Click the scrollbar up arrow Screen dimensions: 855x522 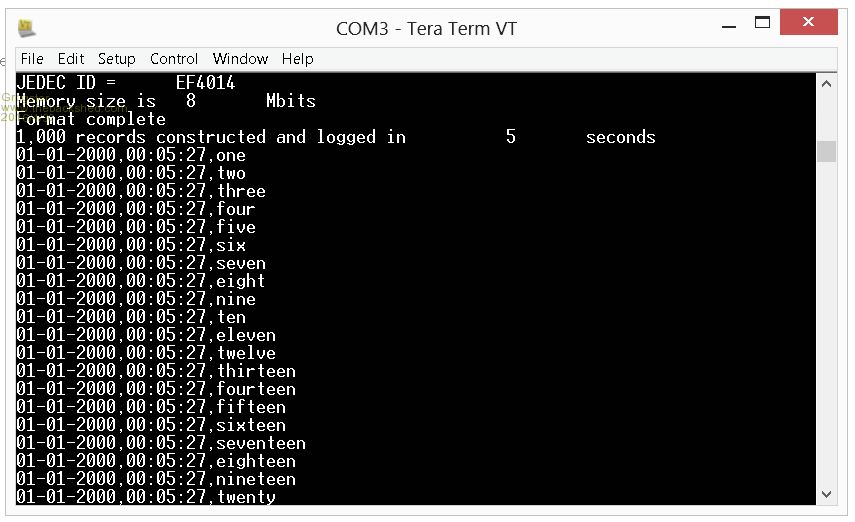(x=827, y=84)
